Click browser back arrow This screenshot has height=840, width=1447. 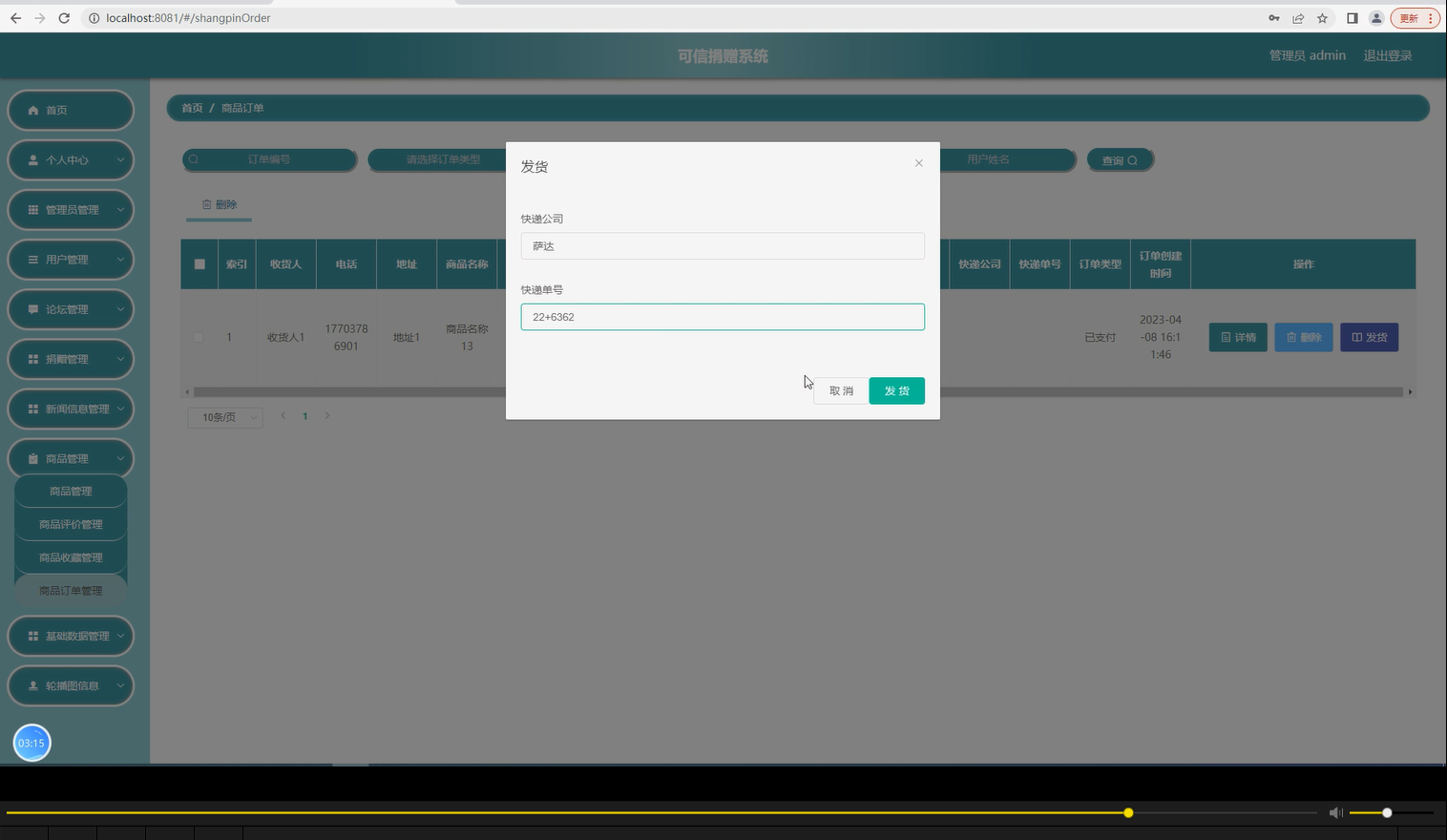pos(15,18)
